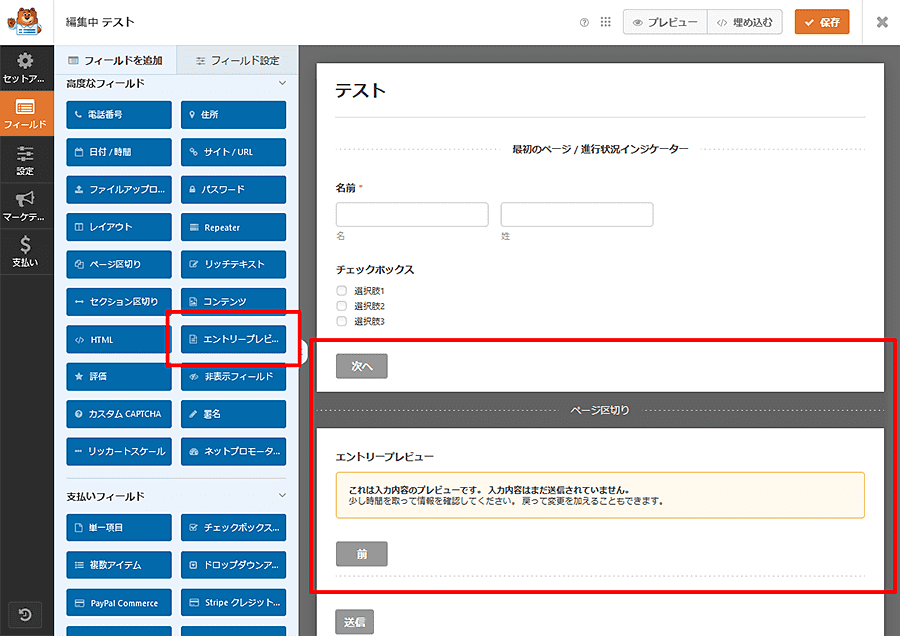Add the ネットプロモーター field
900x636 pixels.
pyautogui.click(x=233, y=451)
